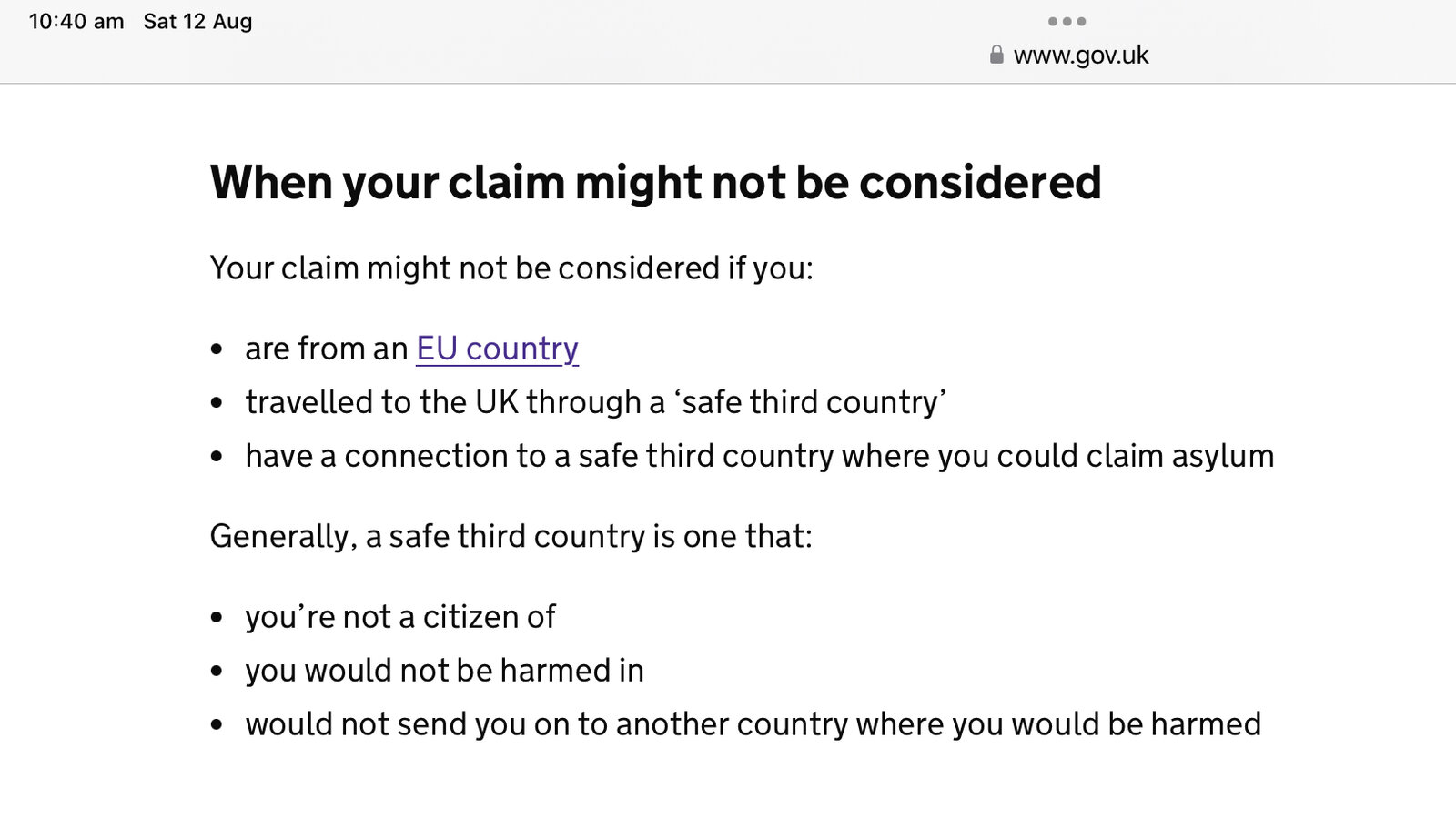
Task: Click the 'you're not a citizen of' text
Action: click(400, 617)
